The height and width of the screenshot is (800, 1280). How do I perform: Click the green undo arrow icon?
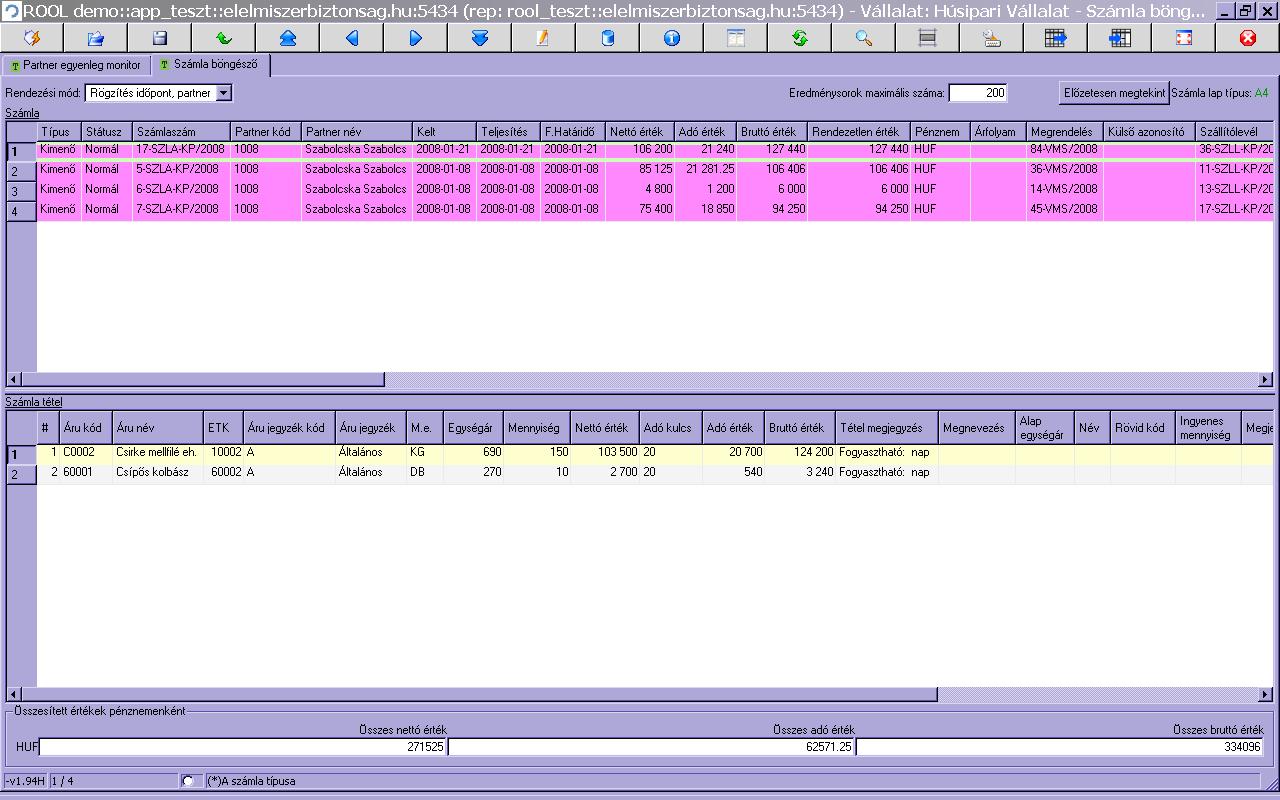click(224, 38)
